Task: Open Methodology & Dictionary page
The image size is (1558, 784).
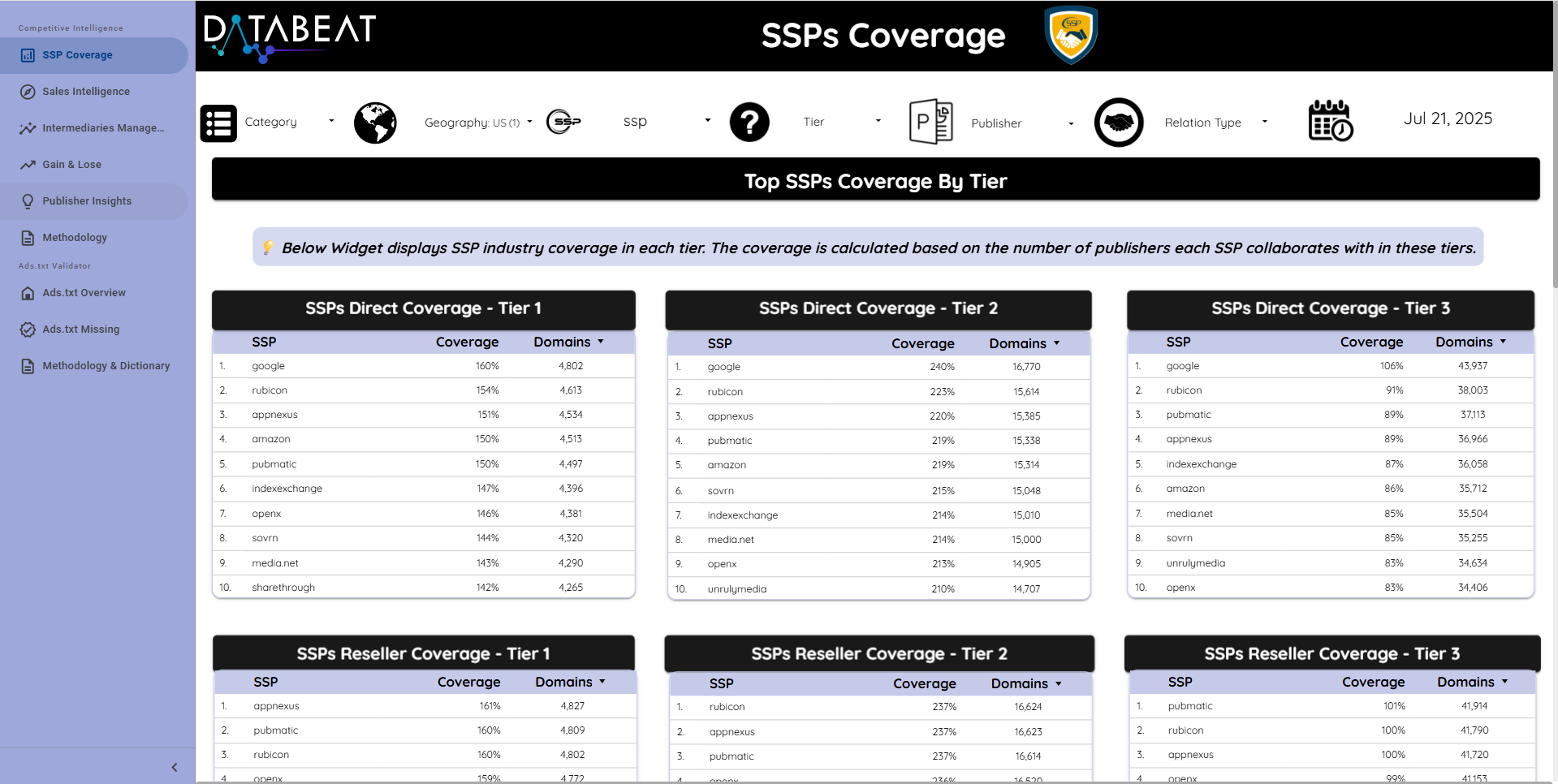Action: click(94, 366)
